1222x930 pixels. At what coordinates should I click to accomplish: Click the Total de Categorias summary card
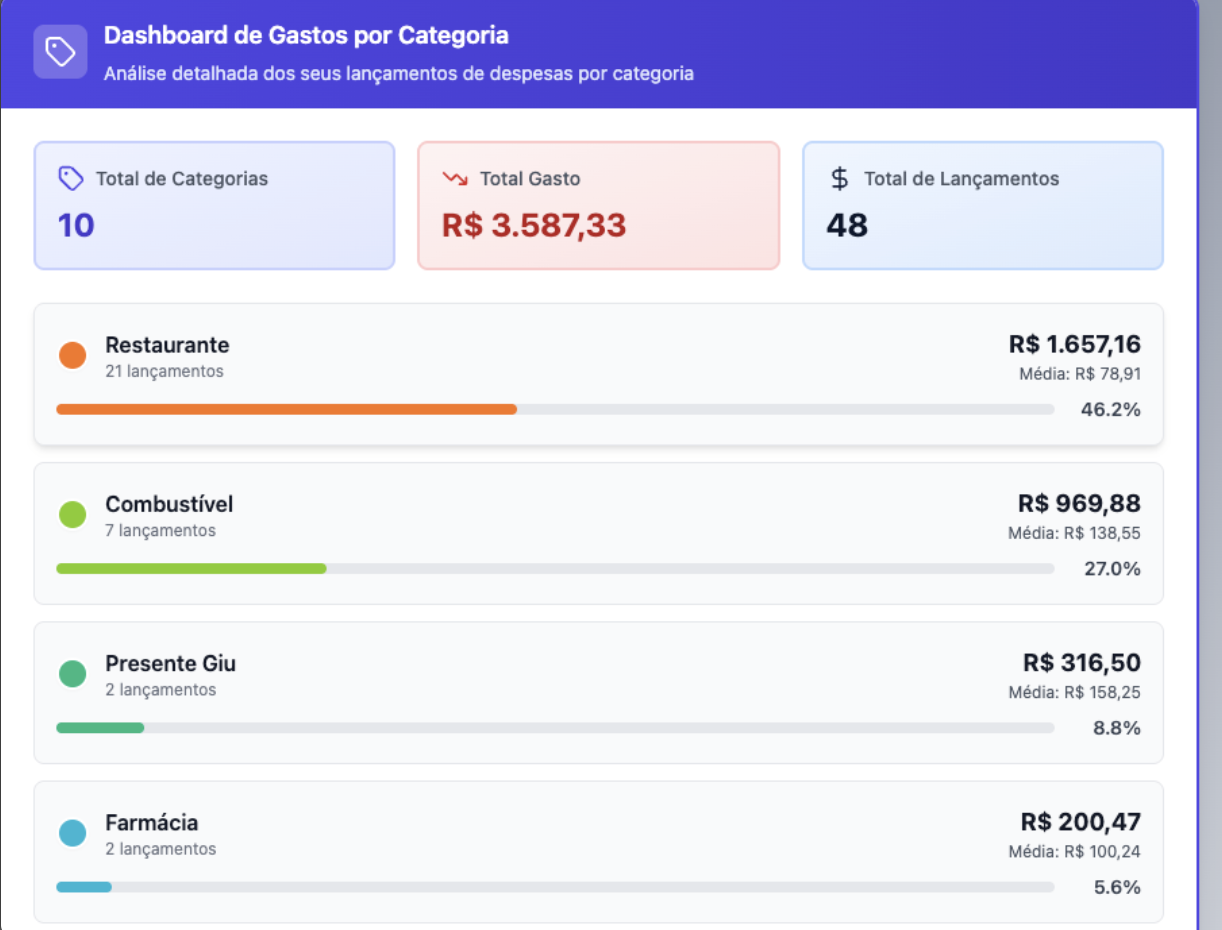click(x=214, y=205)
